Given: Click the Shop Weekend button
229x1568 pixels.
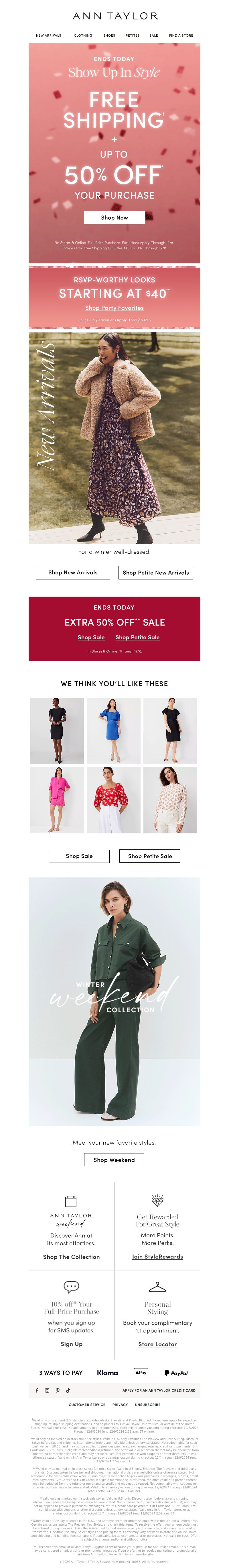Looking at the screenshot, I should [114, 1159].
